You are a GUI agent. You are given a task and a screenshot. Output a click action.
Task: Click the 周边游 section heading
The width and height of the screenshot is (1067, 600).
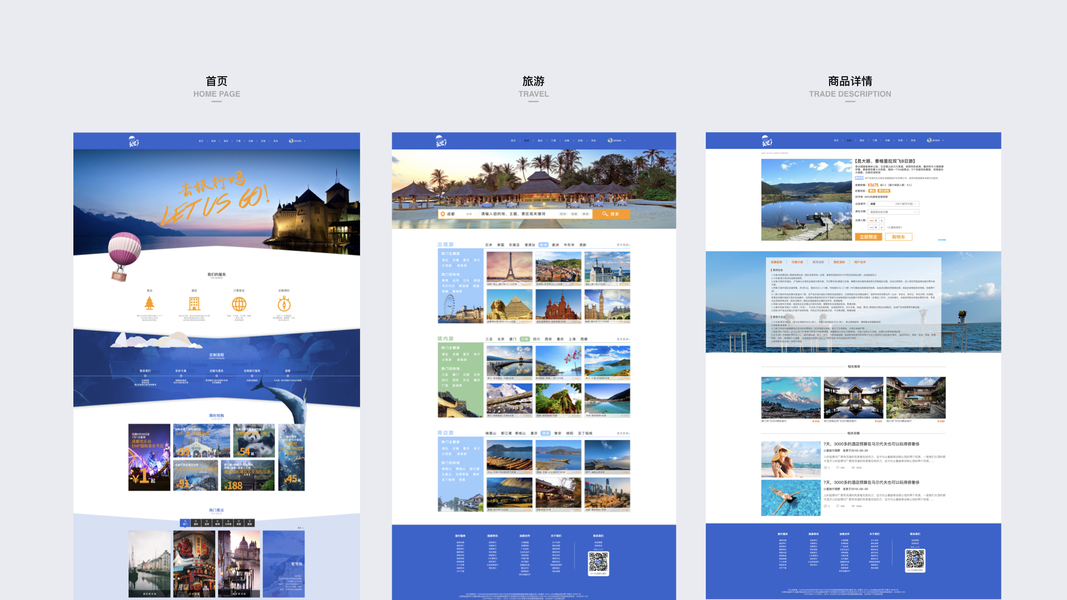(x=445, y=433)
